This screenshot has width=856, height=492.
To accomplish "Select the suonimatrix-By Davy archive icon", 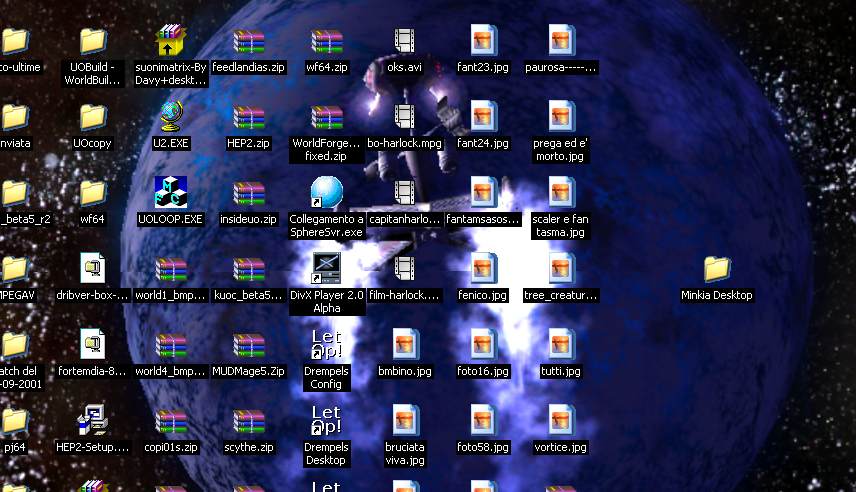I will click(x=171, y=41).
